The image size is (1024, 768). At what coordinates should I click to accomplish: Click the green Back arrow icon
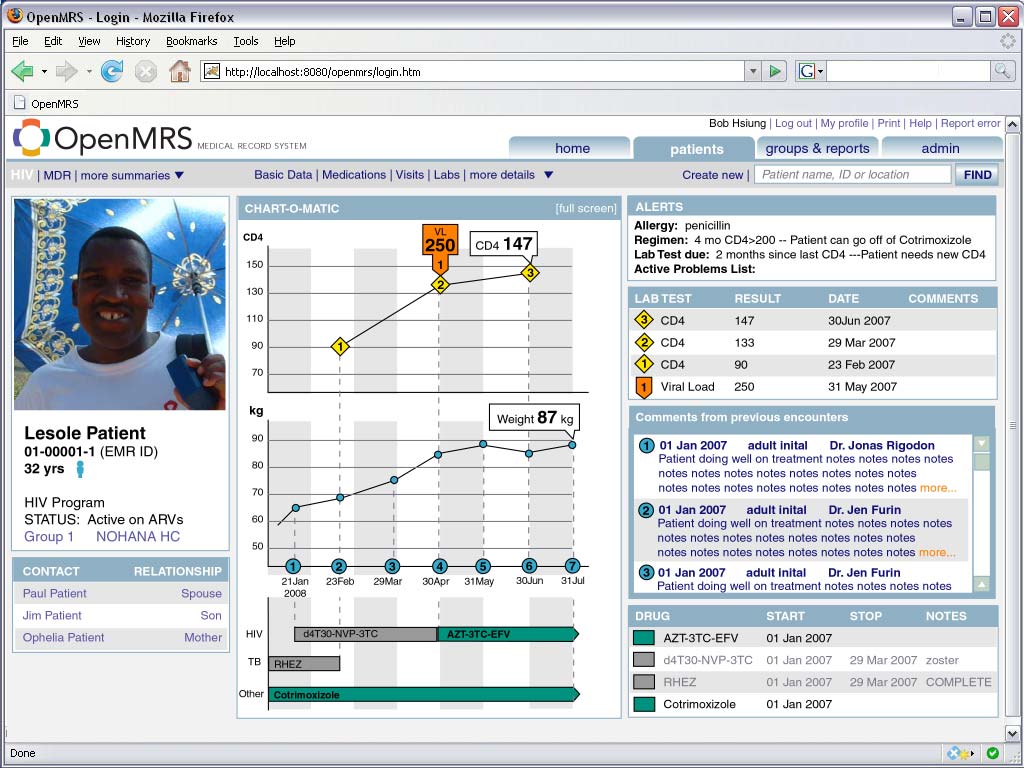pyautogui.click(x=22, y=71)
